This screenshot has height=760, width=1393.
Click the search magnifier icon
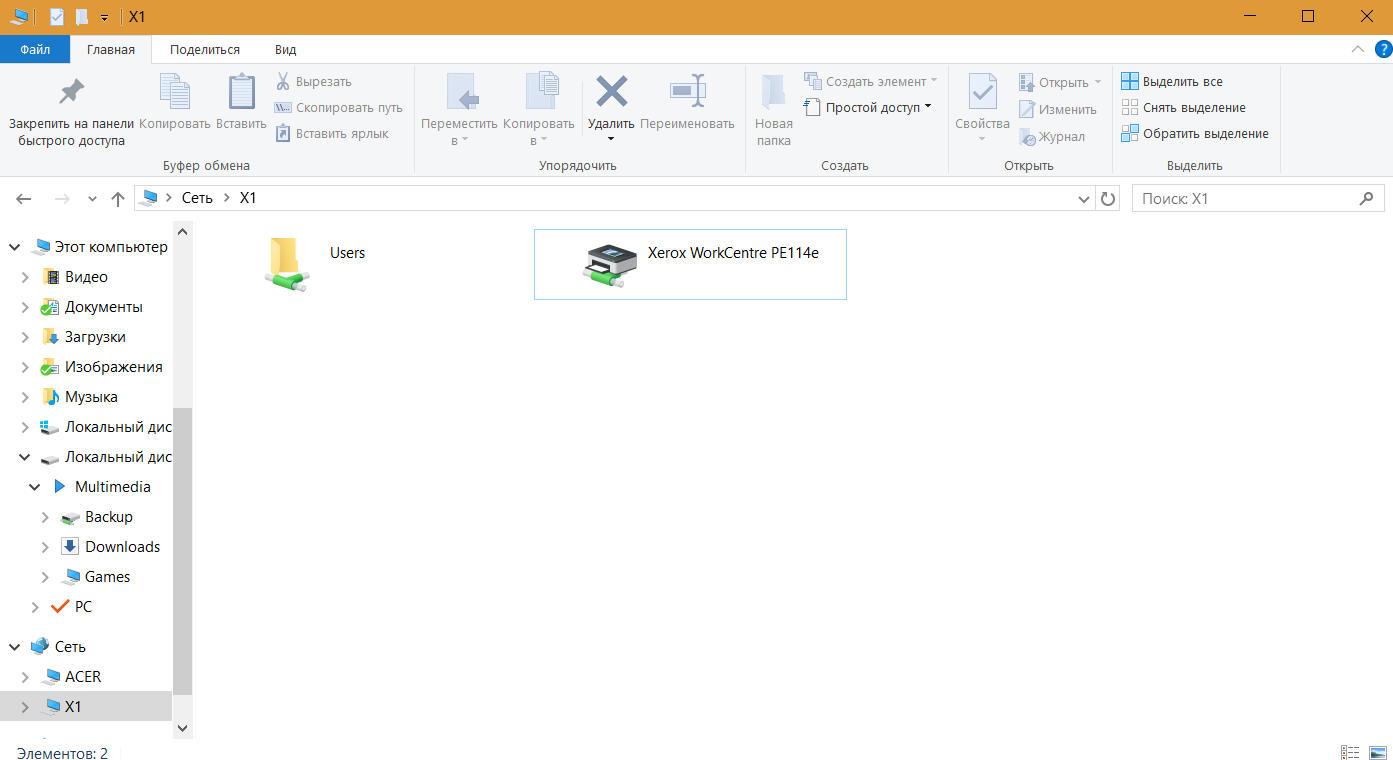click(1367, 199)
